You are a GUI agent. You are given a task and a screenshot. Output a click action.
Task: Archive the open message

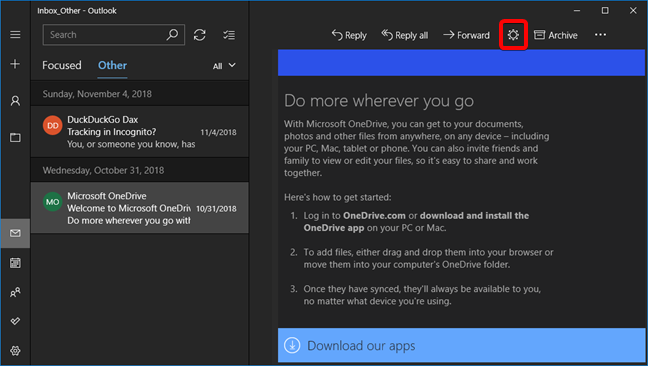[x=555, y=36]
